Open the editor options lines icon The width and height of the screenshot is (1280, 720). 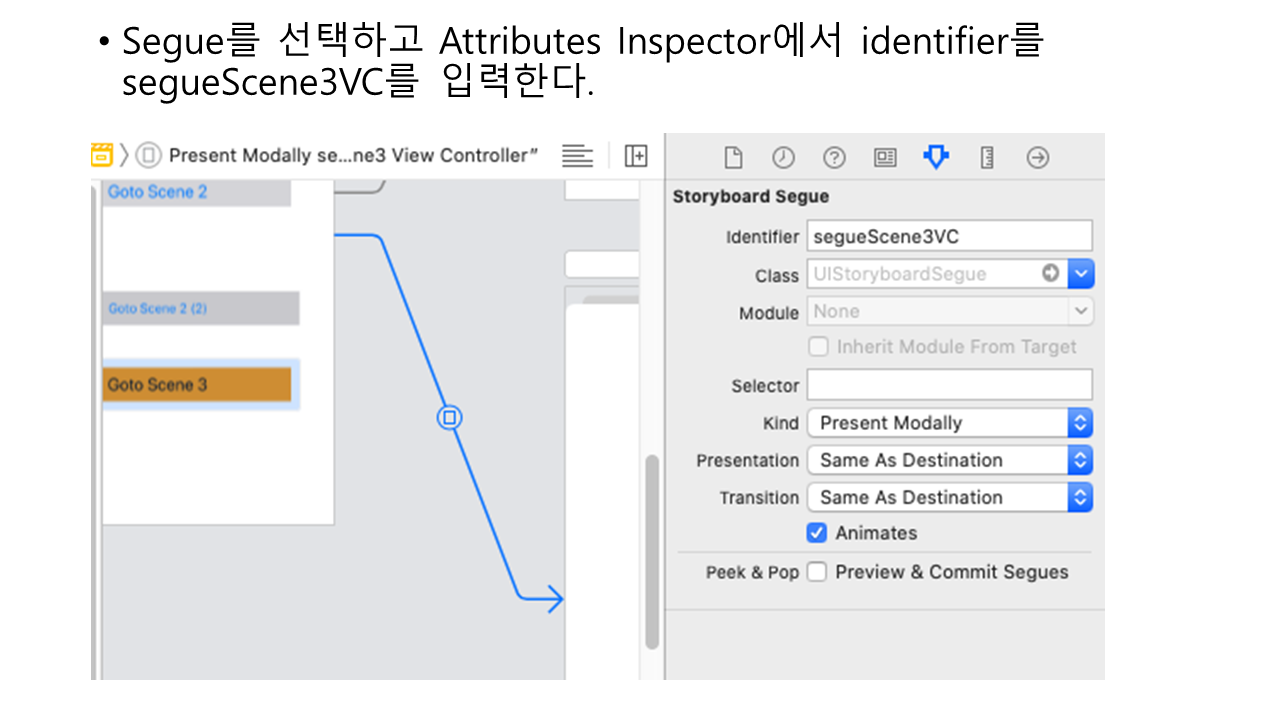577,156
